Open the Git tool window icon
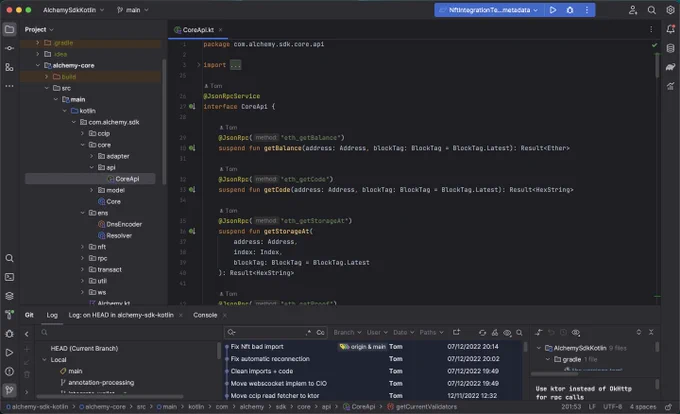The height and width of the screenshot is (414, 680). coord(9,390)
